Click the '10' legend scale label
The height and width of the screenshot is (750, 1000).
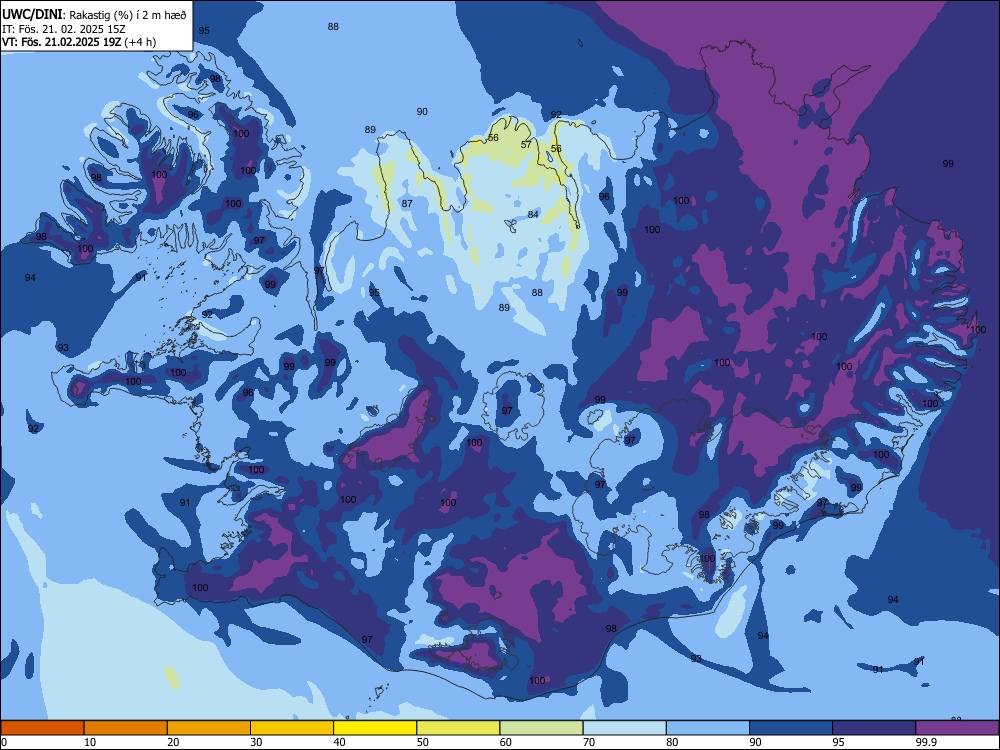pos(90,742)
